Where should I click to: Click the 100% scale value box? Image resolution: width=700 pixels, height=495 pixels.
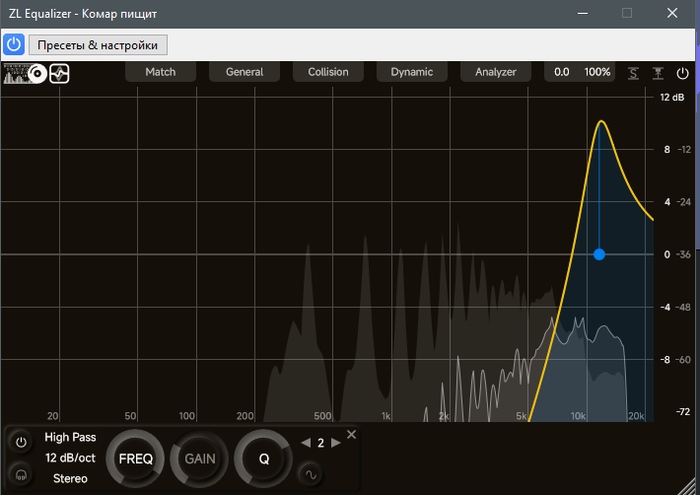(598, 72)
